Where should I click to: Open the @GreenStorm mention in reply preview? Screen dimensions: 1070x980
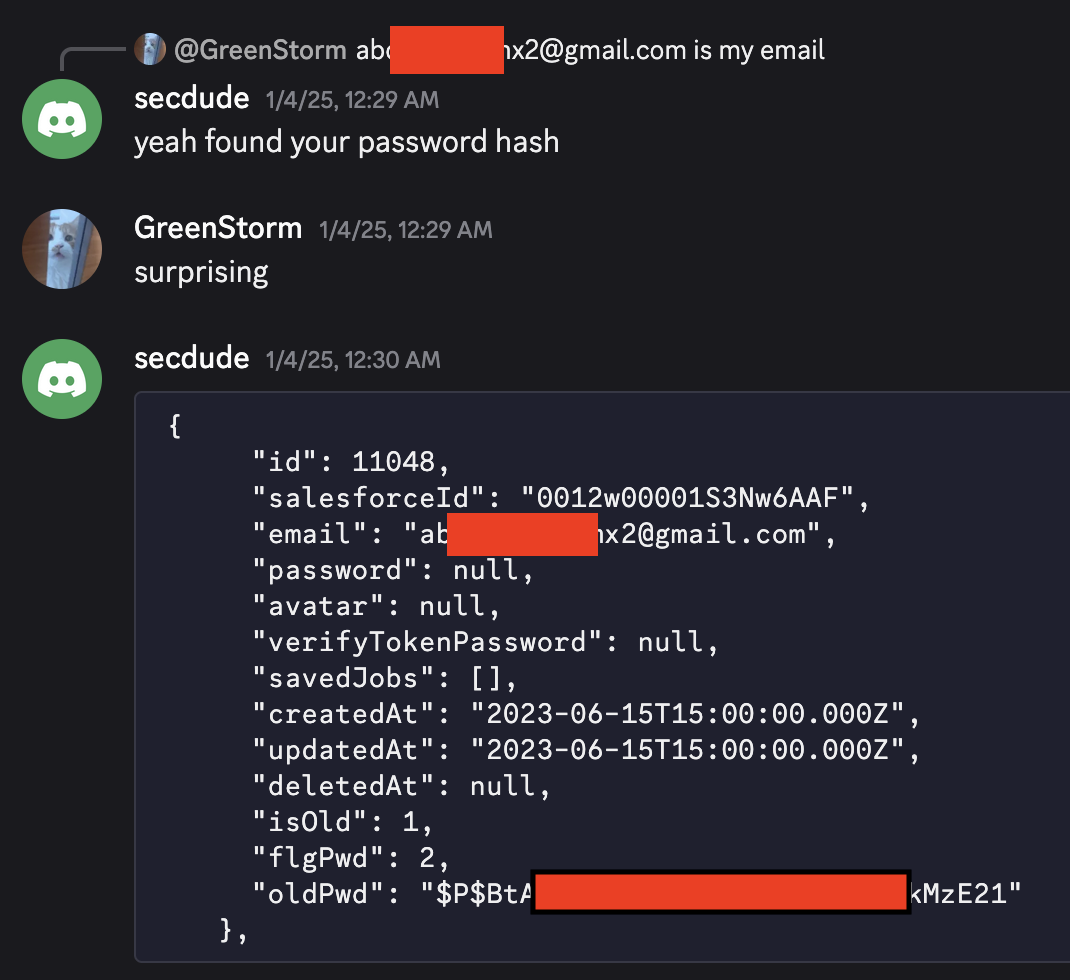point(260,50)
